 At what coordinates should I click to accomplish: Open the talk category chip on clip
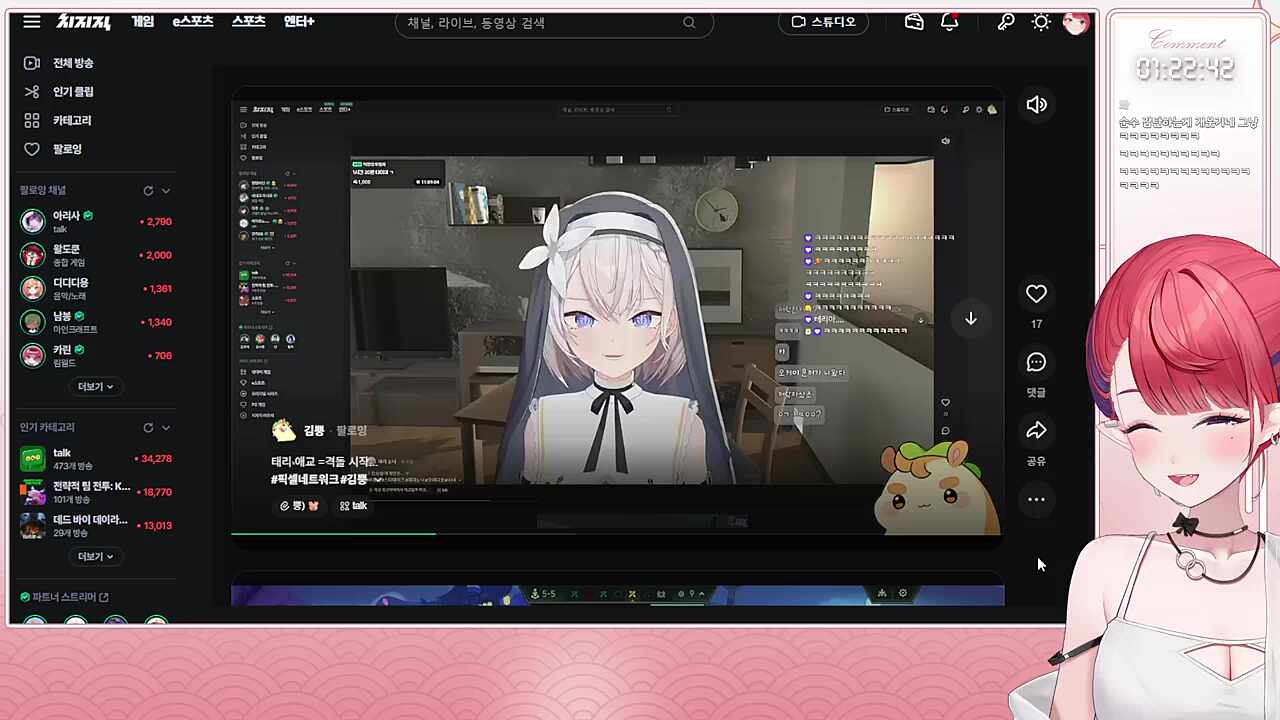click(x=353, y=506)
